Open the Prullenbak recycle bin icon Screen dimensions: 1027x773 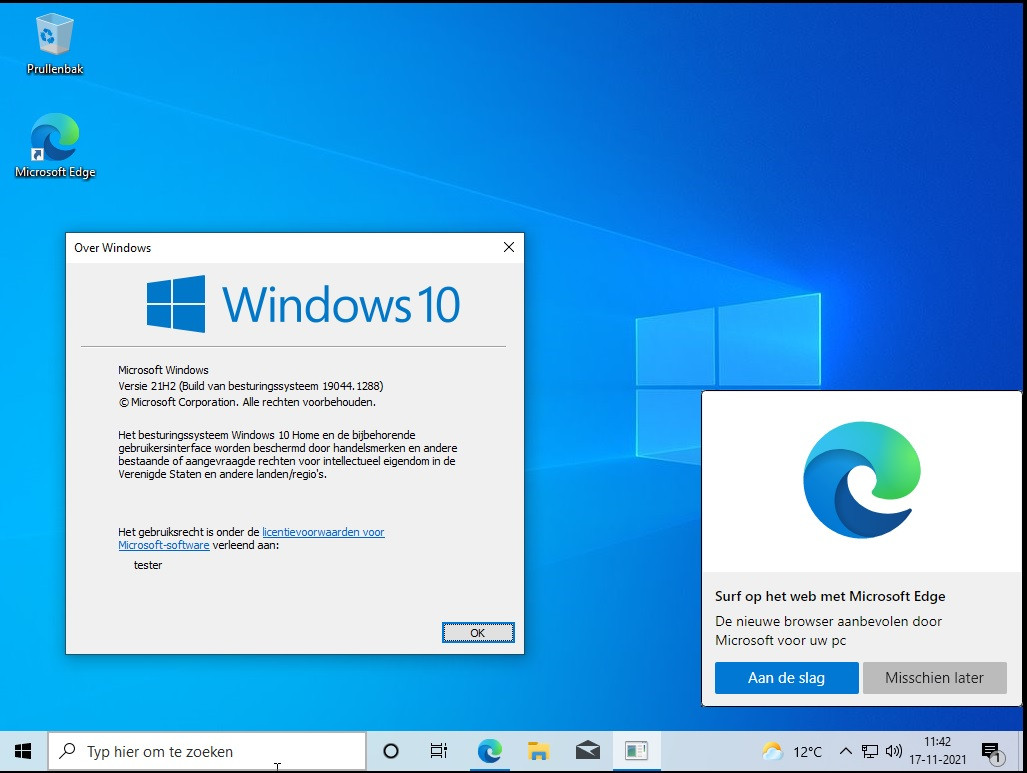pos(54,44)
